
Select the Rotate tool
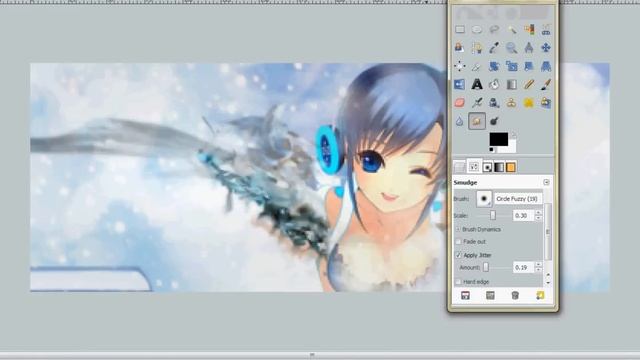point(494,66)
